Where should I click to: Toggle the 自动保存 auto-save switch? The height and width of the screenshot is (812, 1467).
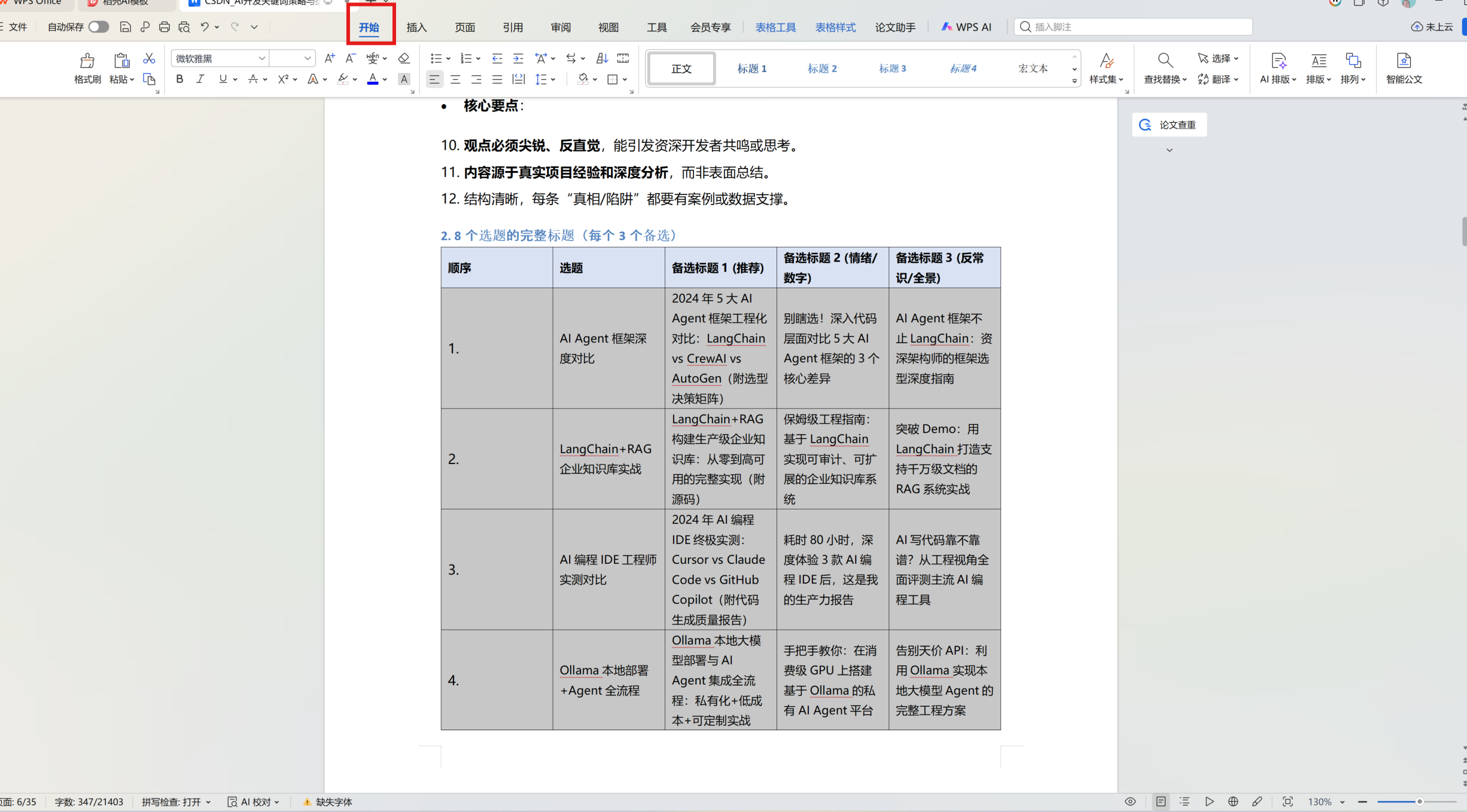pyautogui.click(x=99, y=27)
